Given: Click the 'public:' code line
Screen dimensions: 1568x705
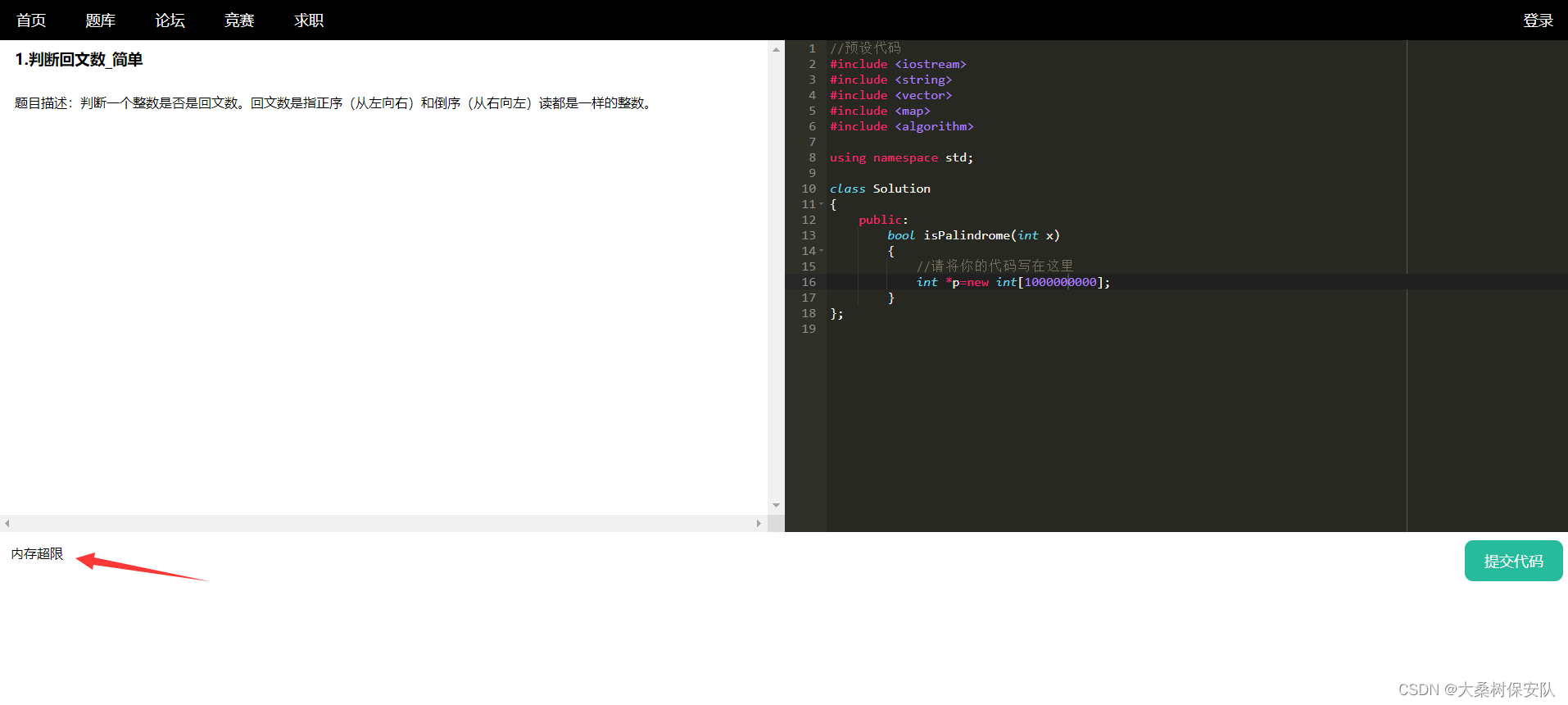Looking at the screenshot, I should tap(883, 220).
